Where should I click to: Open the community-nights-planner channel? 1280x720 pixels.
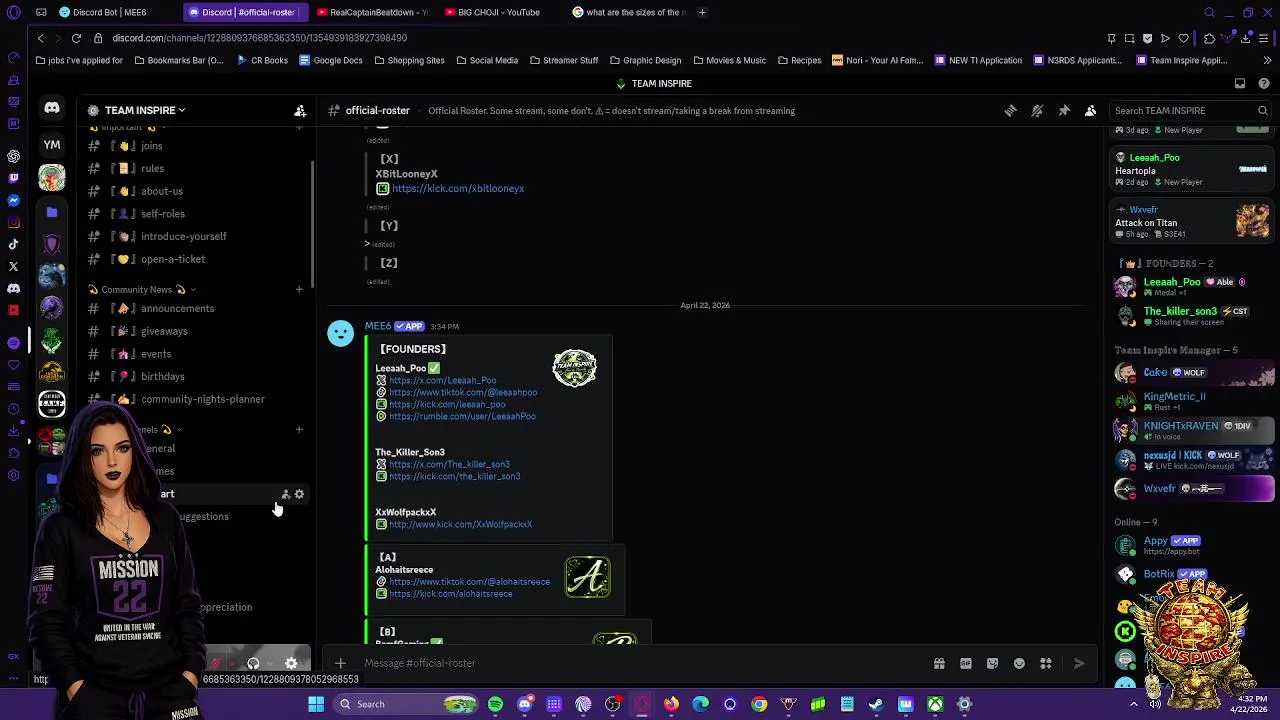pos(195,399)
